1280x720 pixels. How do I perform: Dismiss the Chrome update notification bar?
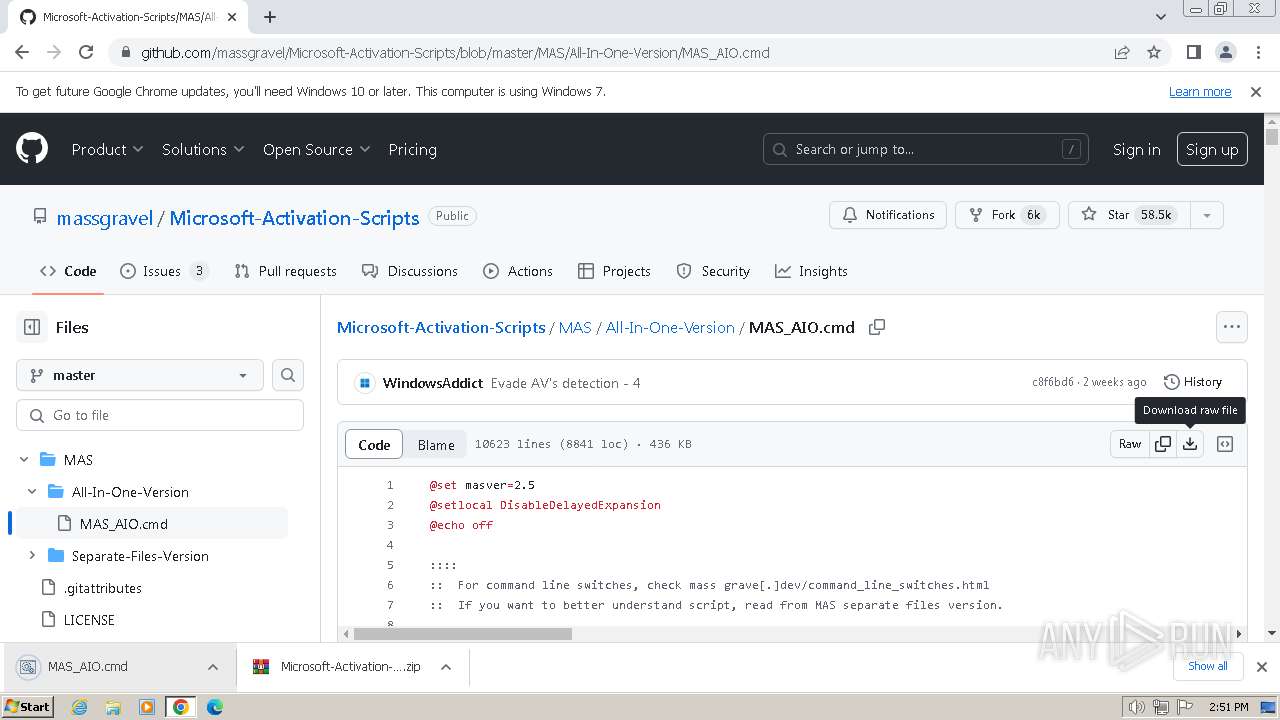click(1256, 92)
